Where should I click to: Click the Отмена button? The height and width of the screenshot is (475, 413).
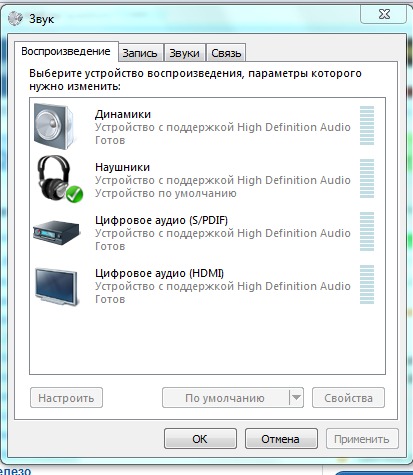point(281,439)
